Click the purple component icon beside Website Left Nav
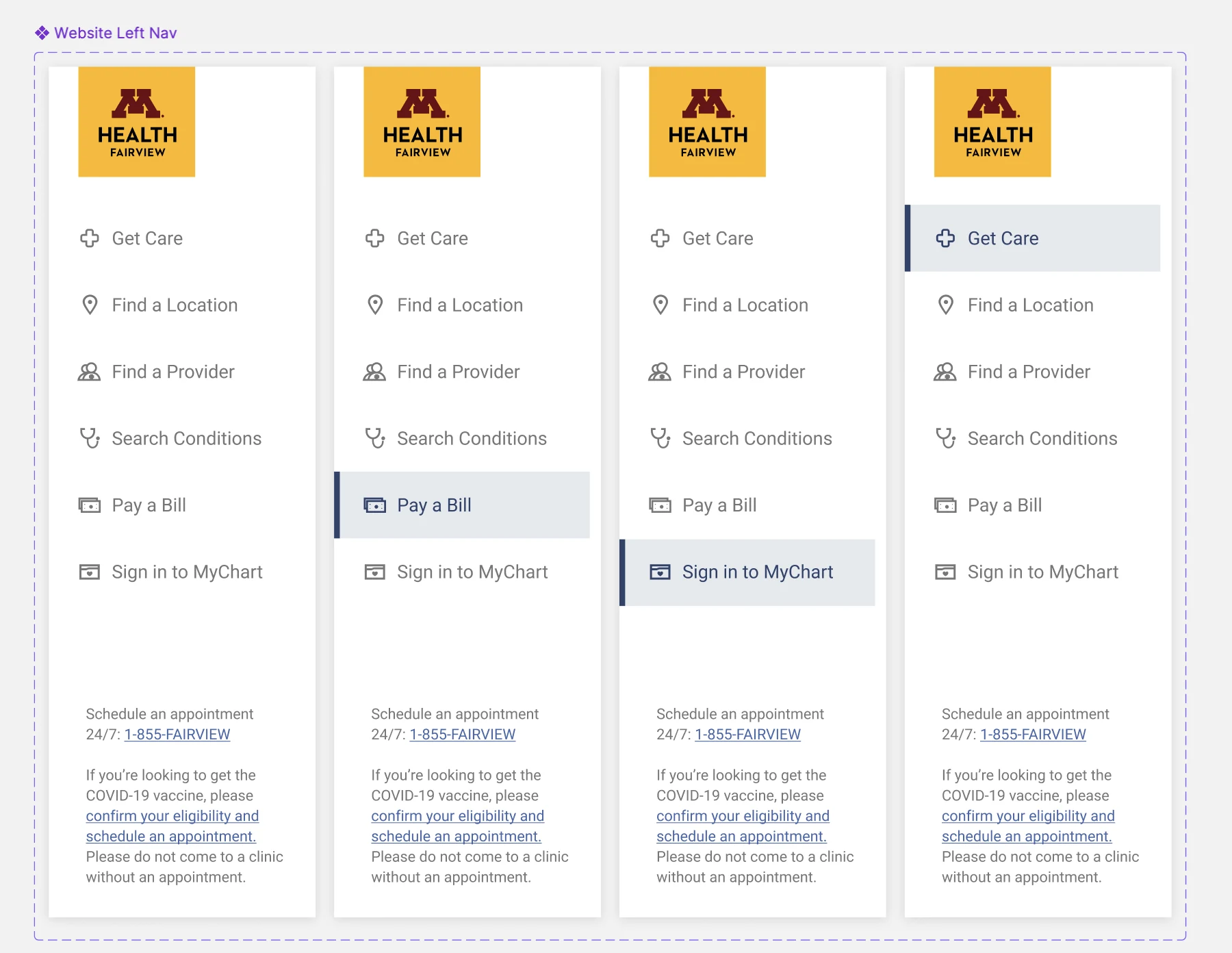1232x953 pixels. 42,33
